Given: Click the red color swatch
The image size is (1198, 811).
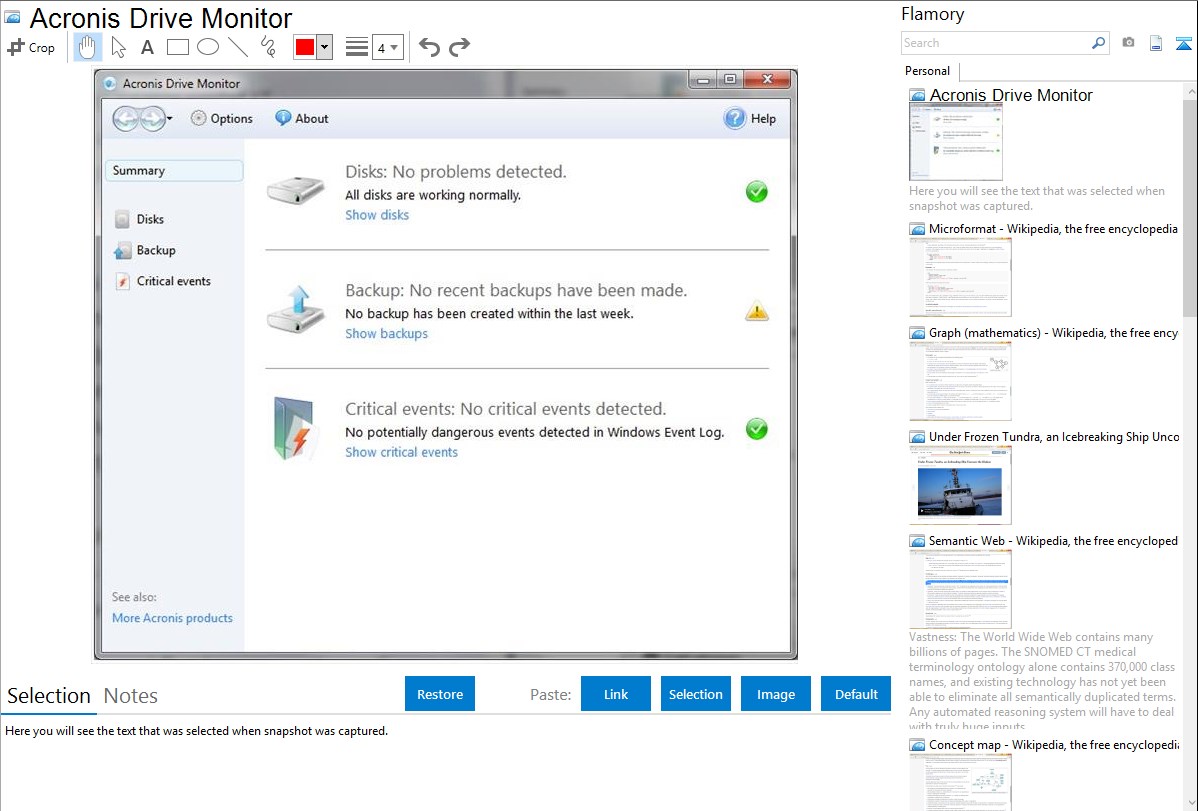Looking at the screenshot, I should 305,47.
